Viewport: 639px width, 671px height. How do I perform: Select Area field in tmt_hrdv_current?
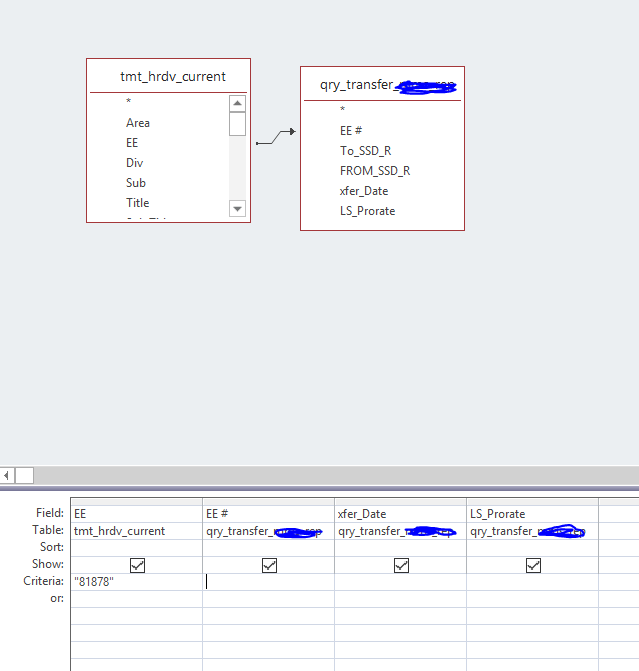(x=138, y=123)
